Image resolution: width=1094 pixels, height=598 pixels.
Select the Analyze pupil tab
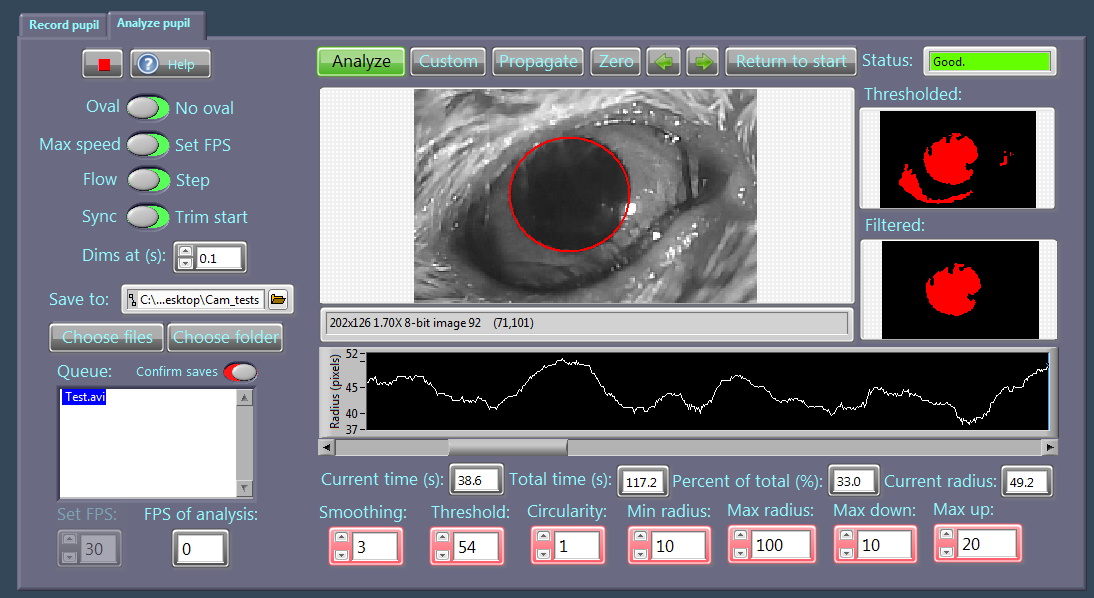click(x=155, y=23)
